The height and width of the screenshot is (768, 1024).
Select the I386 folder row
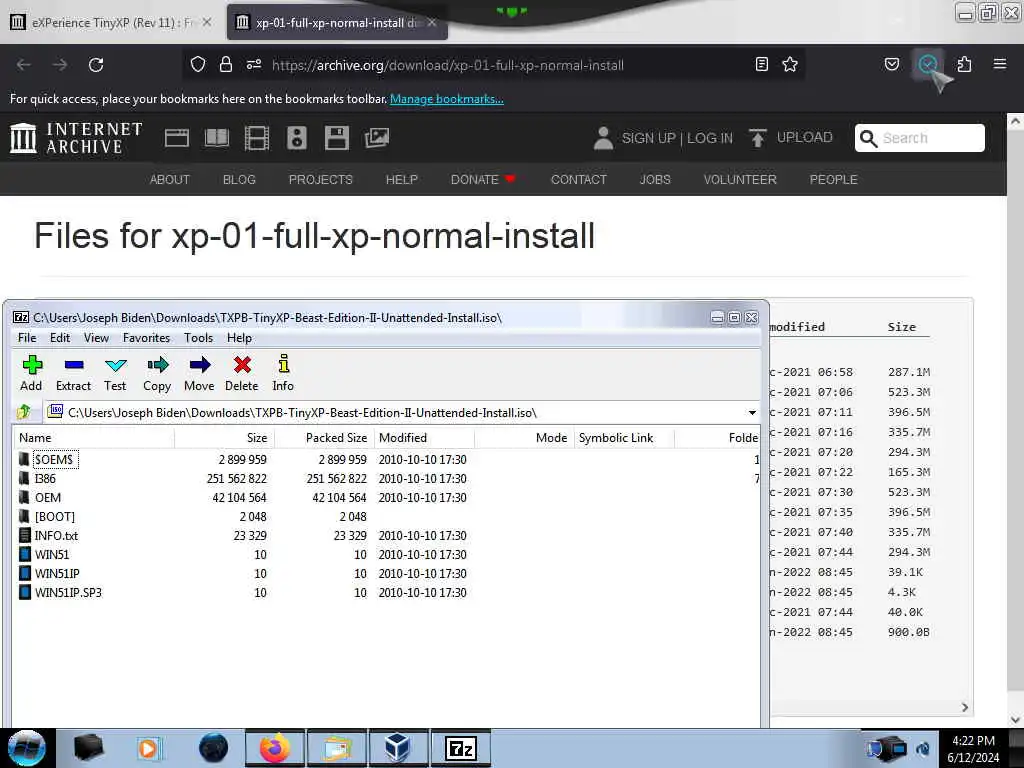click(x=385, y=479)
